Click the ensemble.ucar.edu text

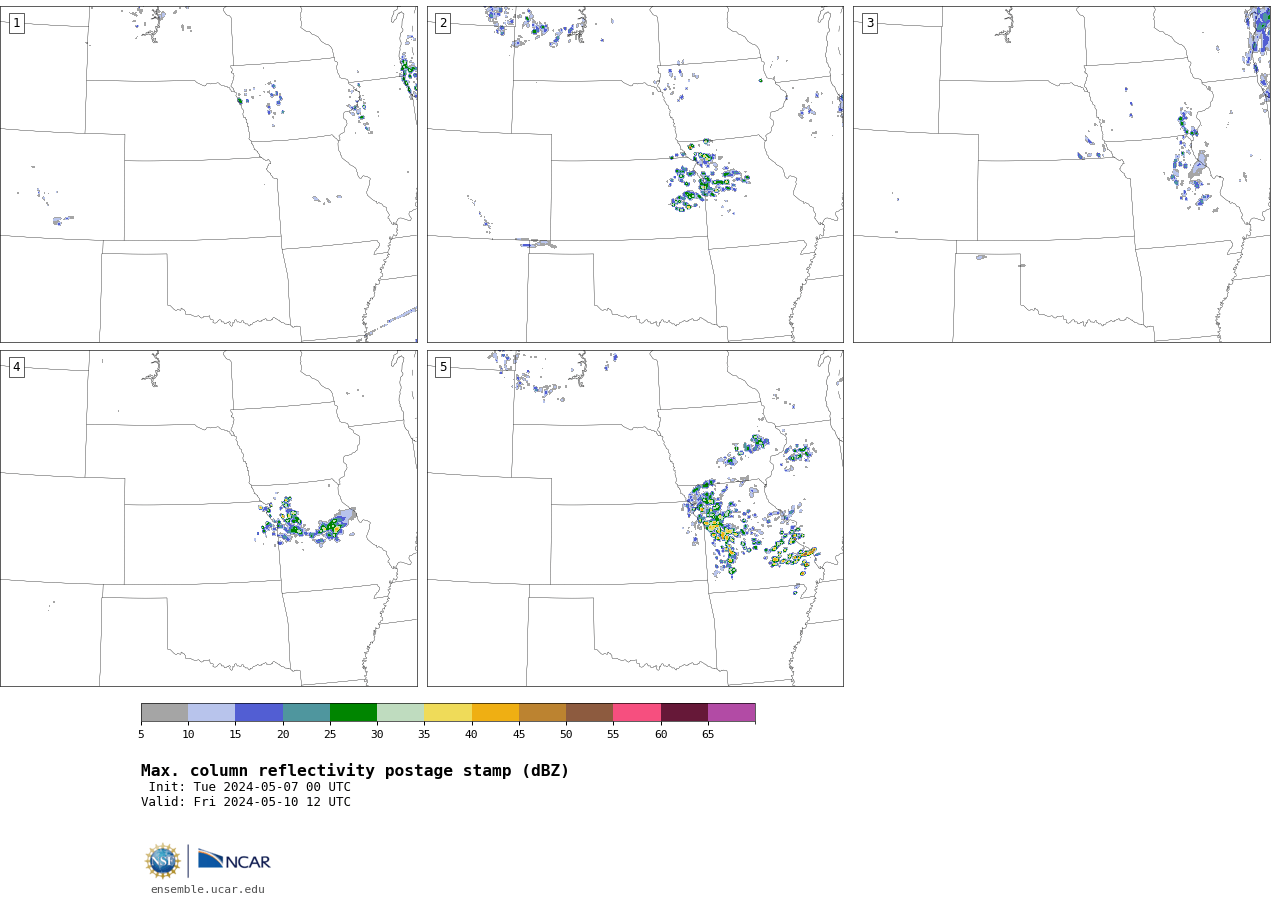pos(208,889)
